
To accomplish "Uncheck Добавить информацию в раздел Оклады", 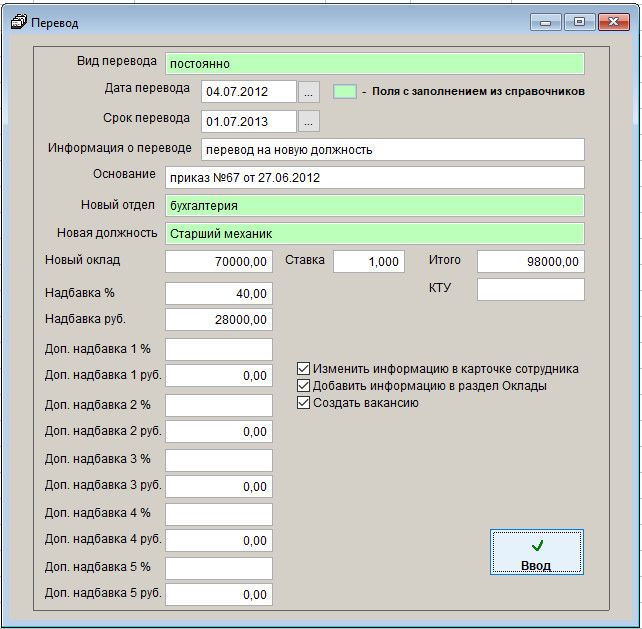I will coord(305,386).
